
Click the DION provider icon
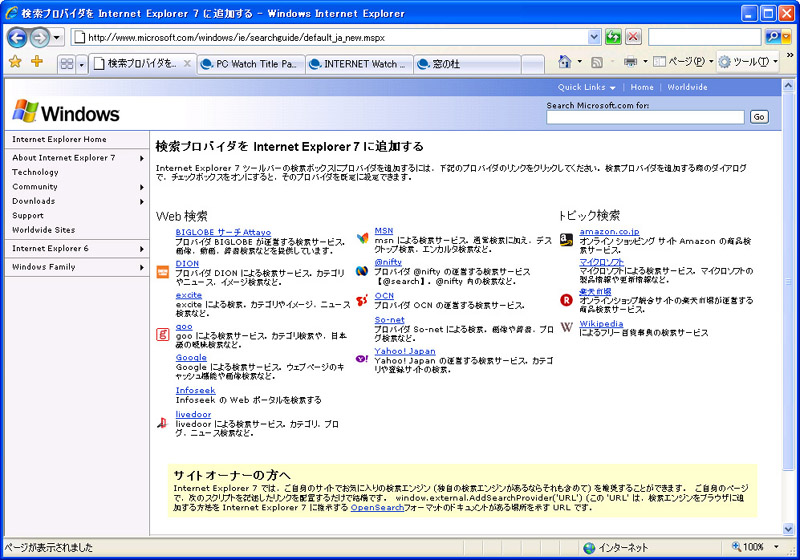point(162,272)
